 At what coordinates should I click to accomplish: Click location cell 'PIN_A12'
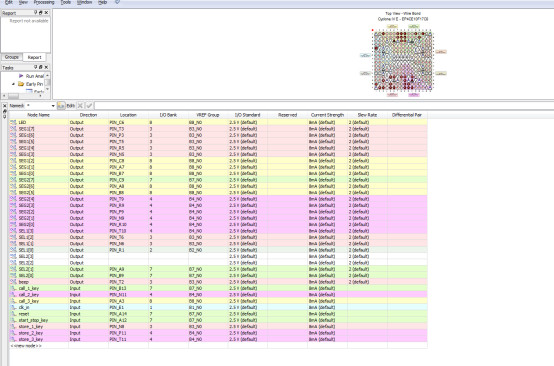[x=128, y=320]
